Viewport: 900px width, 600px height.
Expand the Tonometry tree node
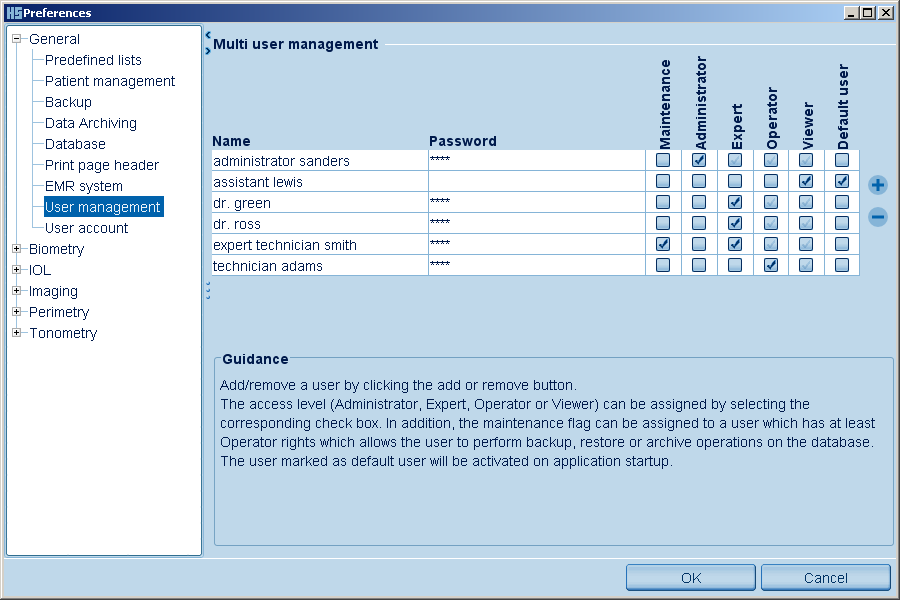(x=17, y=333)
